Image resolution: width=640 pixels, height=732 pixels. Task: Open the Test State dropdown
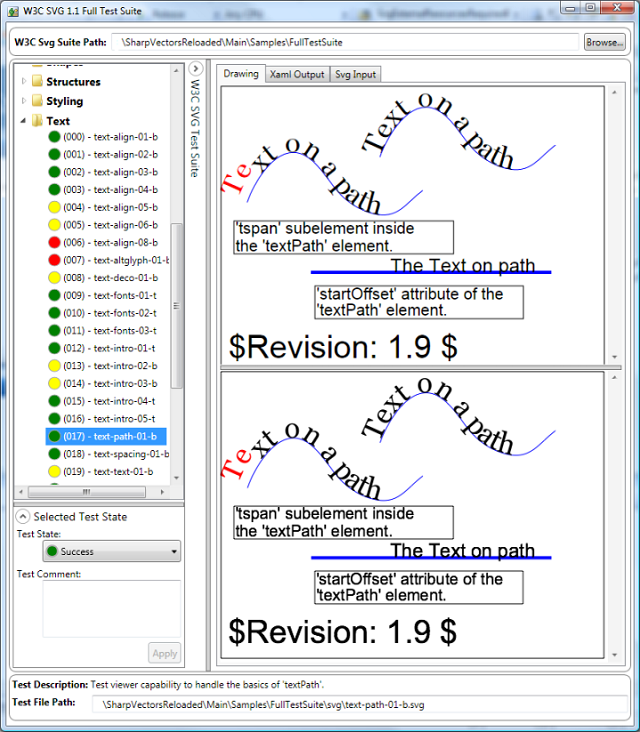coord(112,551)
